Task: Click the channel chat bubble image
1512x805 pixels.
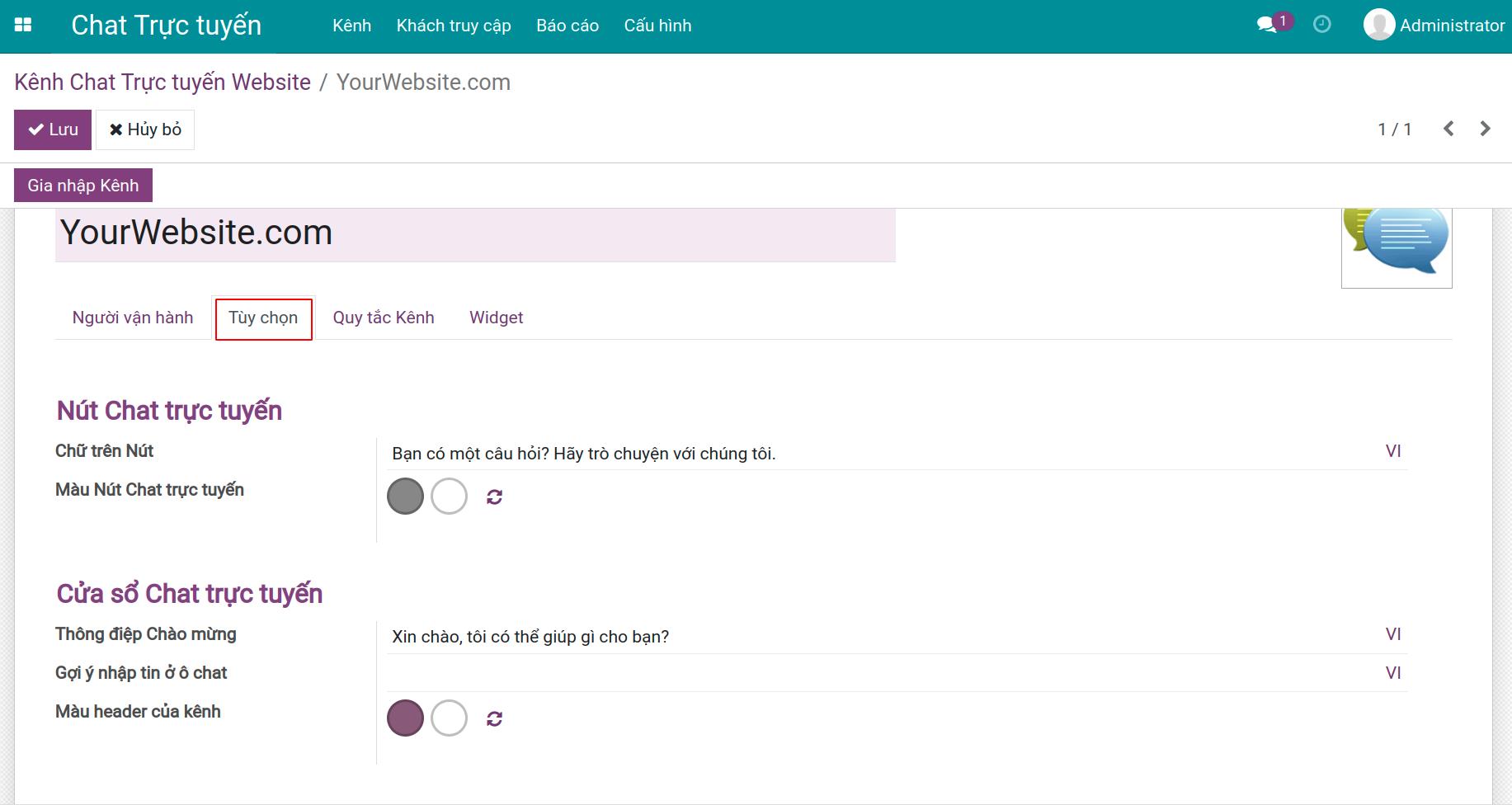Action: pos(1397,245)
